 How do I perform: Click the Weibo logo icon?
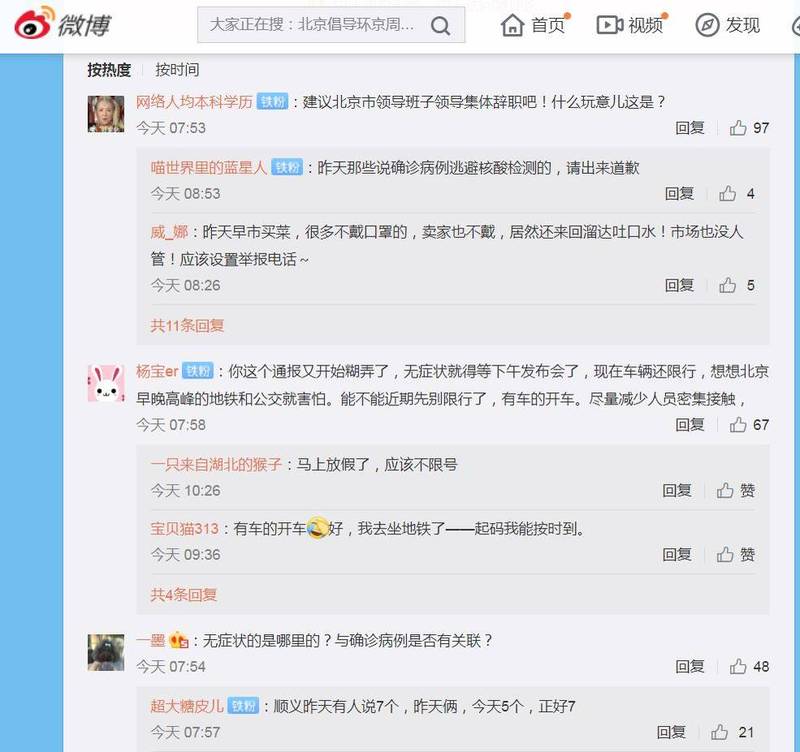point(34,22)
